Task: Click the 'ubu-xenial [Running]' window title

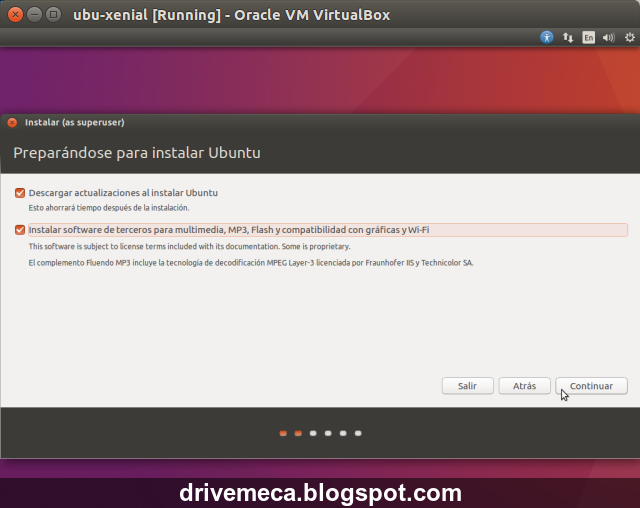Action: pos(231,15)
